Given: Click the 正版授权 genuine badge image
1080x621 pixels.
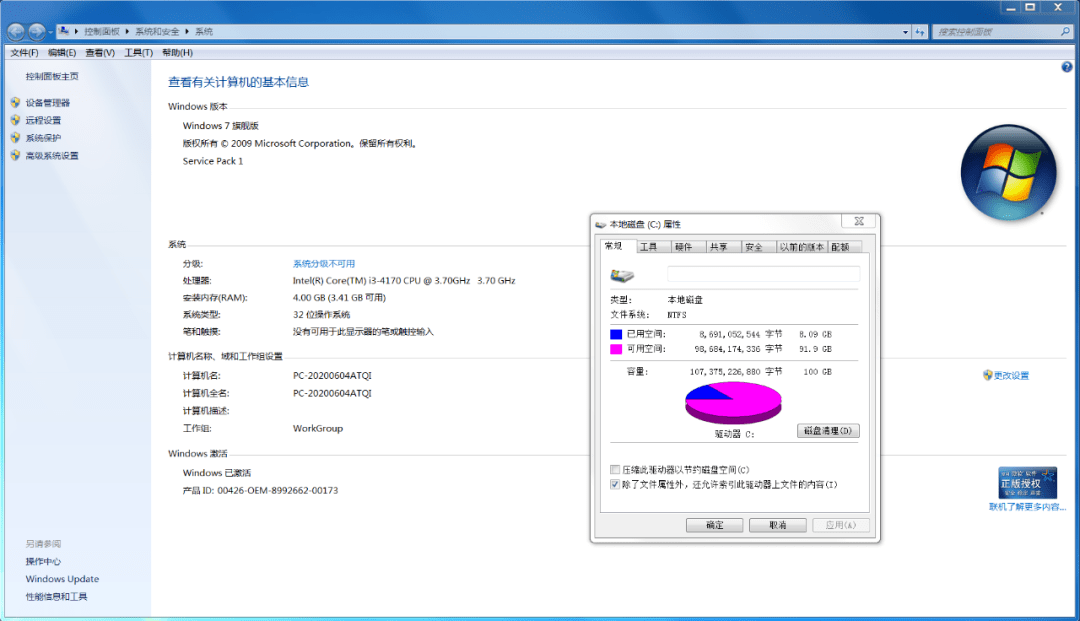Looking at the screenshot, I should click(1027, 483).
